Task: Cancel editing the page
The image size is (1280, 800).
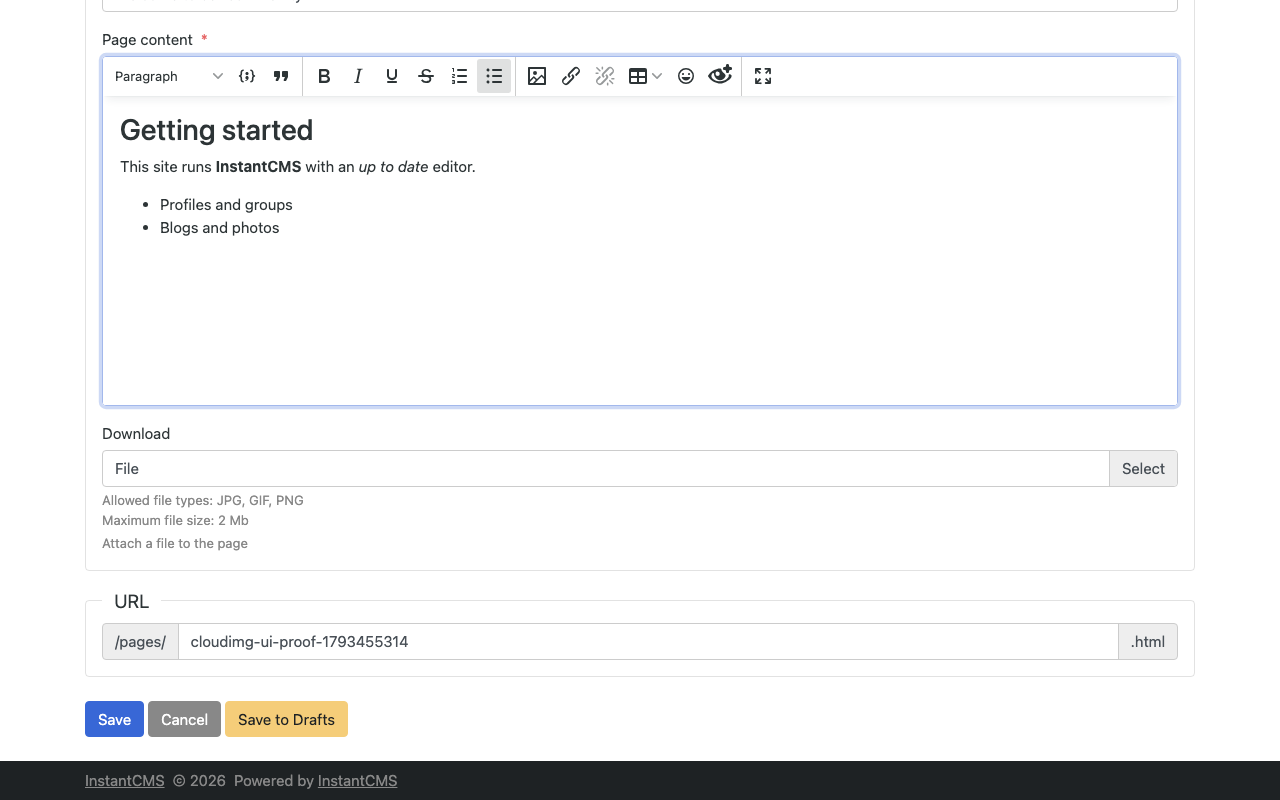Action: [x=184, y=719]
